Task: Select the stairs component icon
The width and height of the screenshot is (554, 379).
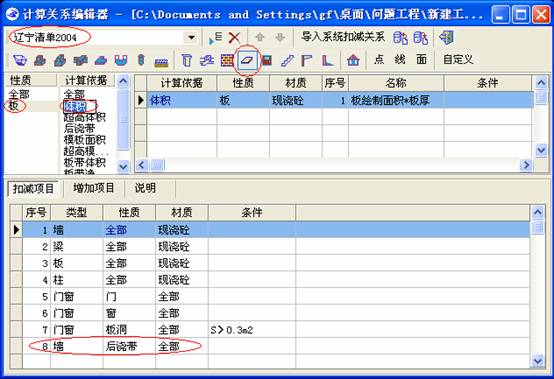Action: [x=287, y=60]
